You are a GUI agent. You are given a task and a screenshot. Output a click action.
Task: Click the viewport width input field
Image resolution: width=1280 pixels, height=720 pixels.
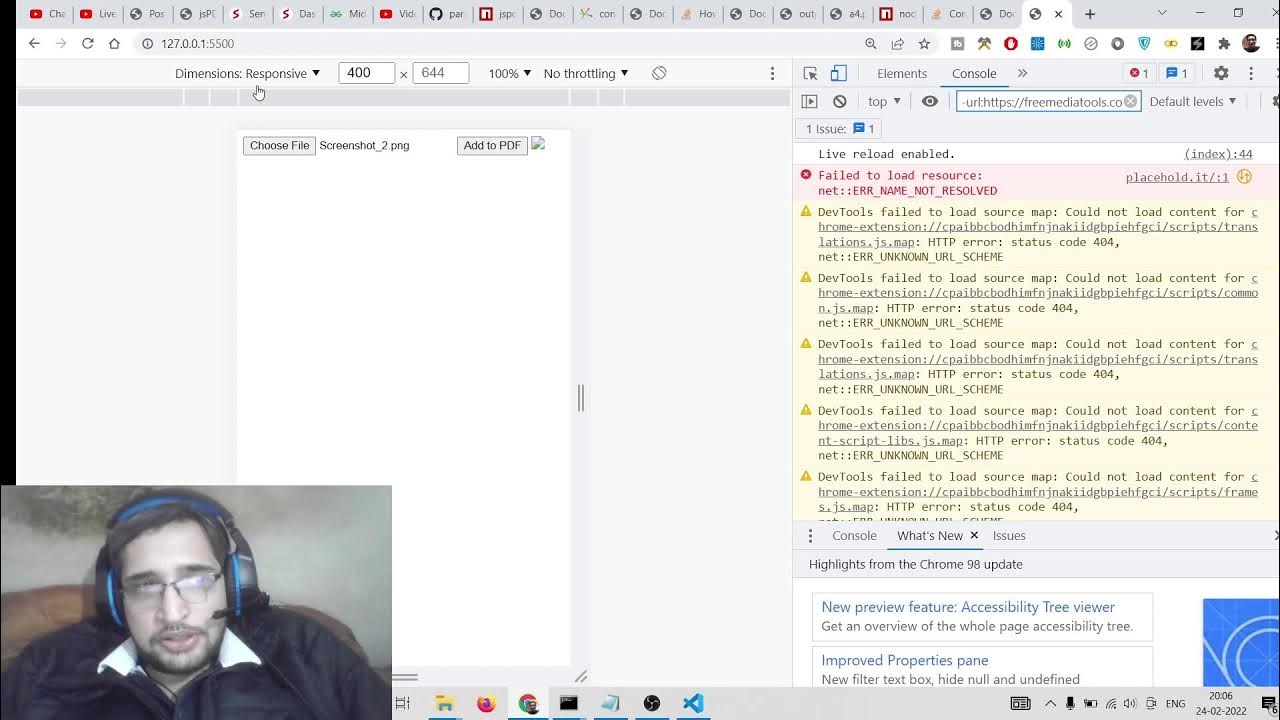point(366,73)
